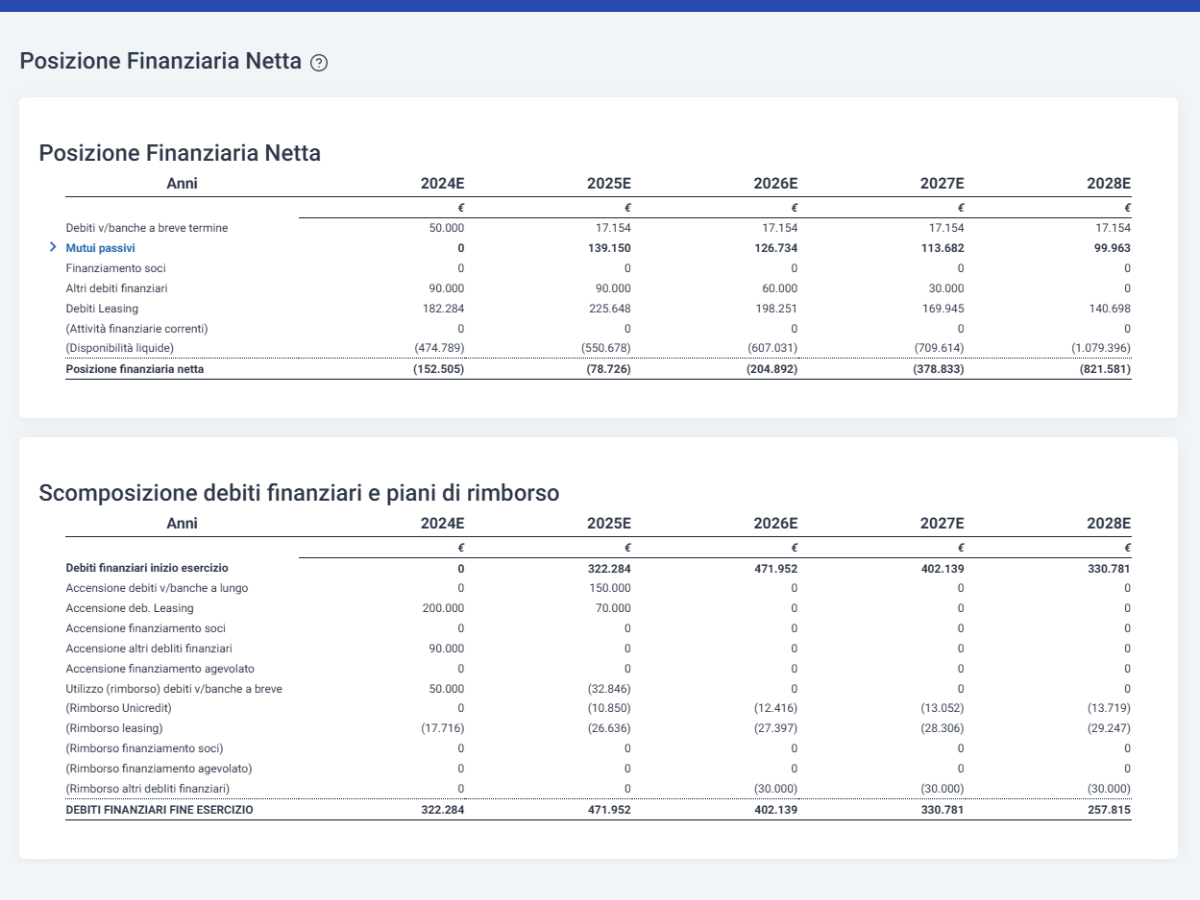Screen dimensions: 1200x900
Task: Select the (Rimborso altri debliti finanziari) label
Action: (x=148, y=788)
